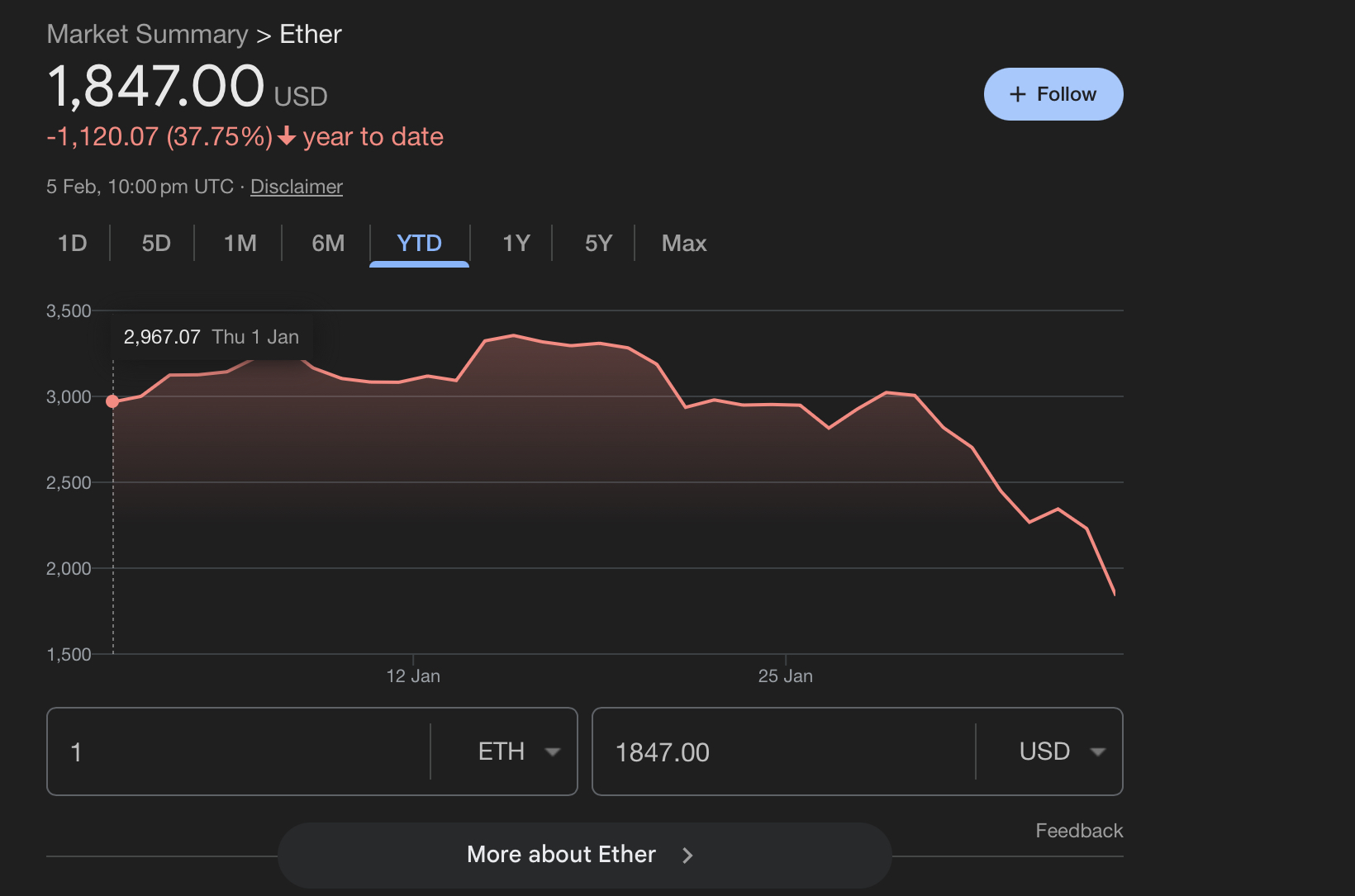Select the 5D time range tab
1355x896 pixels.
pos(156,244)
